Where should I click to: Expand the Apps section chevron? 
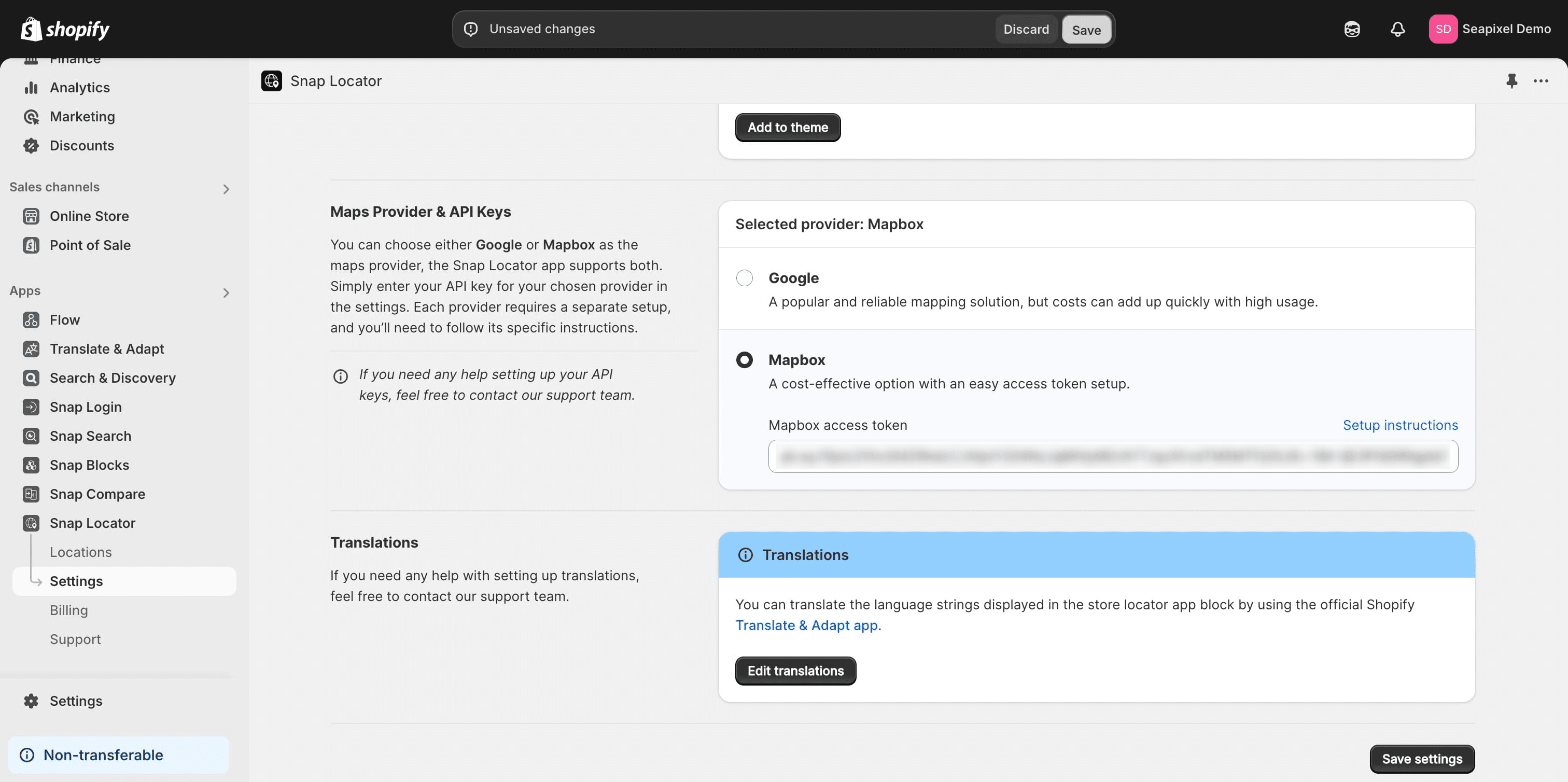click(x=226, y=294)
